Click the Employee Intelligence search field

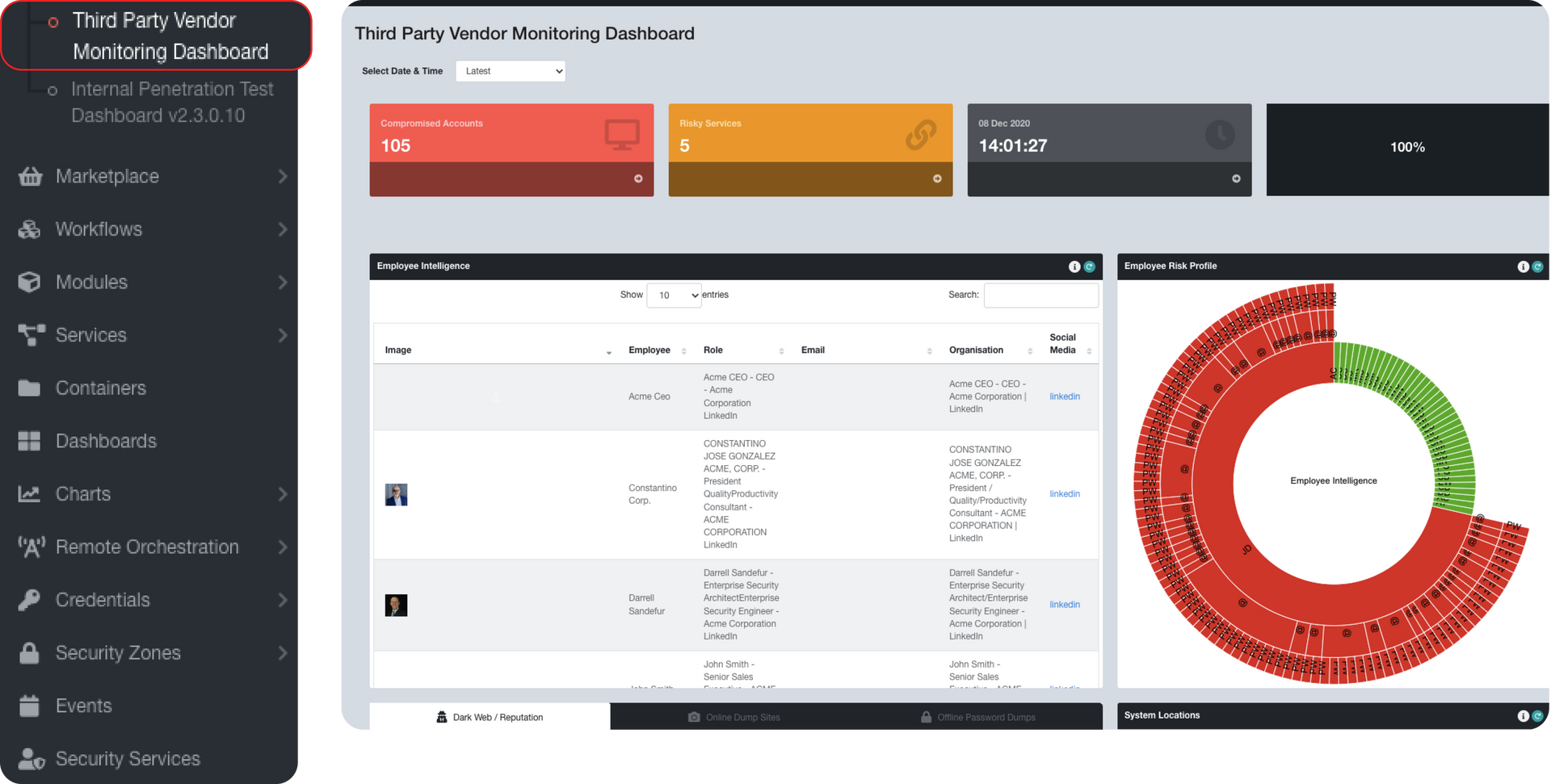pos(1040,296)
